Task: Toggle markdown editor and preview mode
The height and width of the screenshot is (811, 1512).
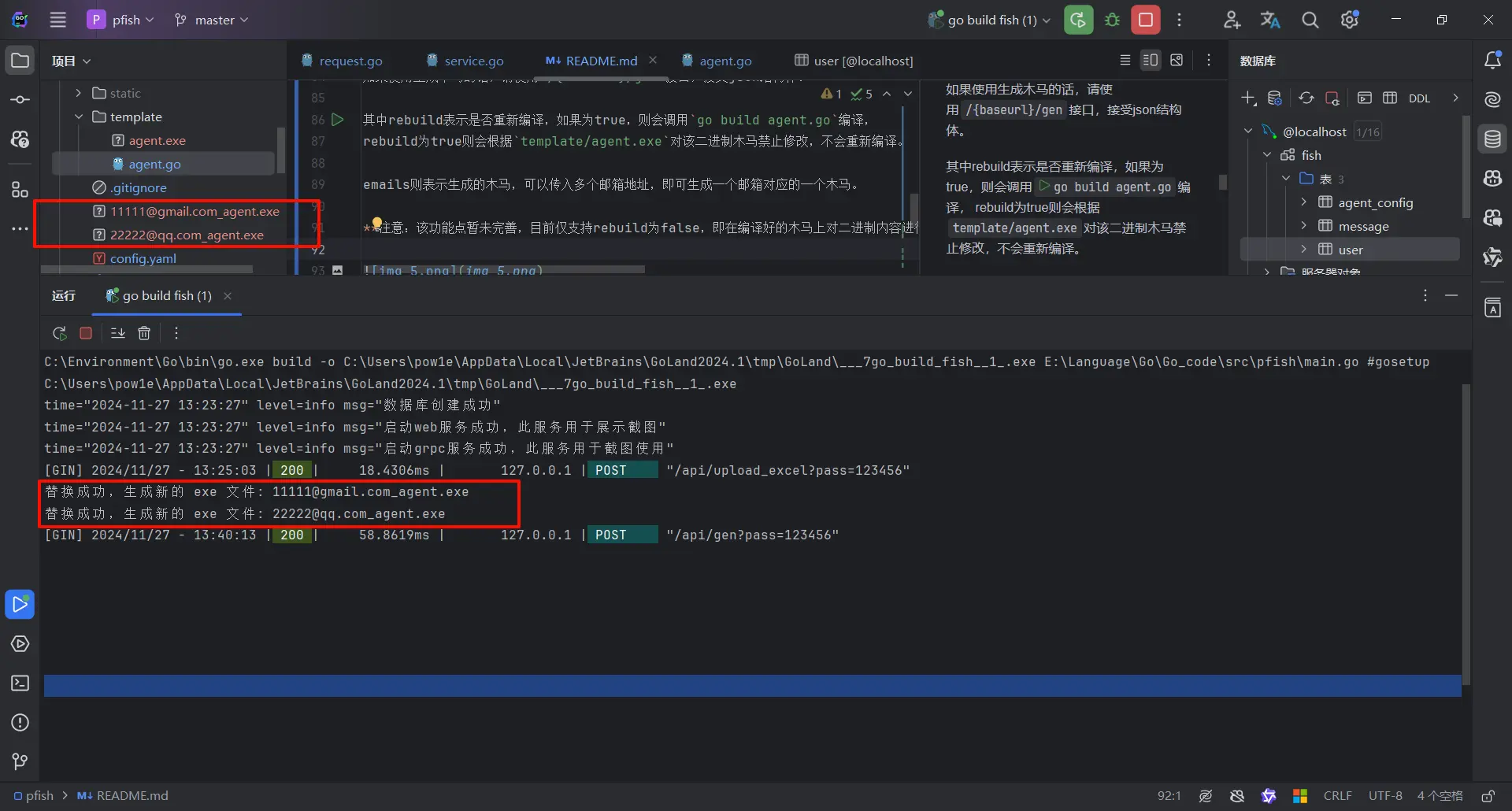Action: coord(1151,60)
